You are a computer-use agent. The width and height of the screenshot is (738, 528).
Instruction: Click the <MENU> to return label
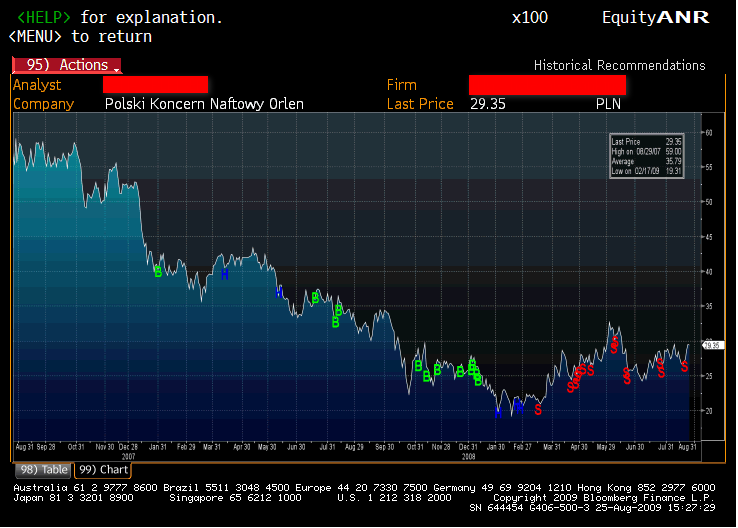coord(80,37)
